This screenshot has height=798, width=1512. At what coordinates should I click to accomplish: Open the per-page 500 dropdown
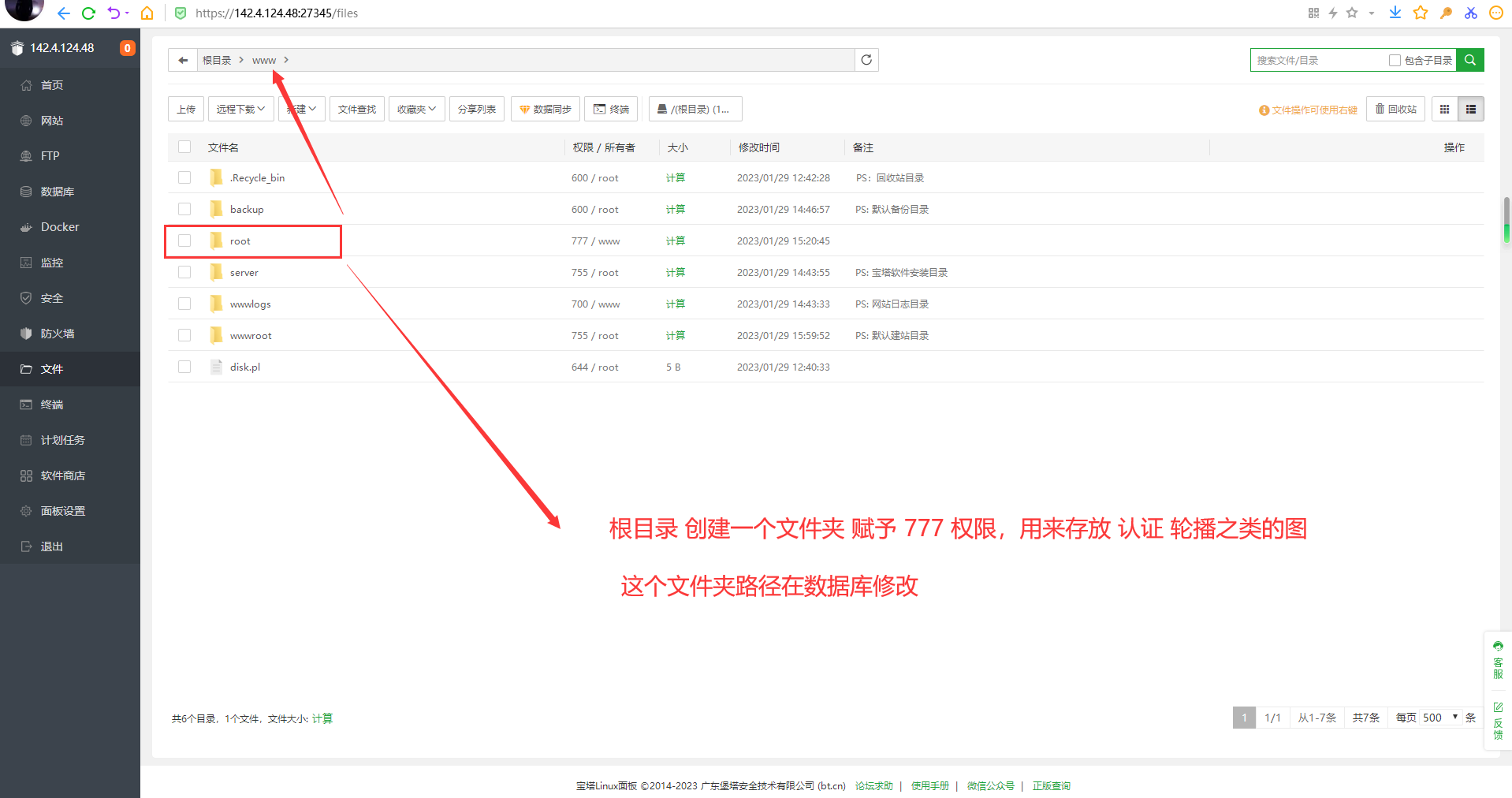pyautogui.click(x=1440, y=718)
